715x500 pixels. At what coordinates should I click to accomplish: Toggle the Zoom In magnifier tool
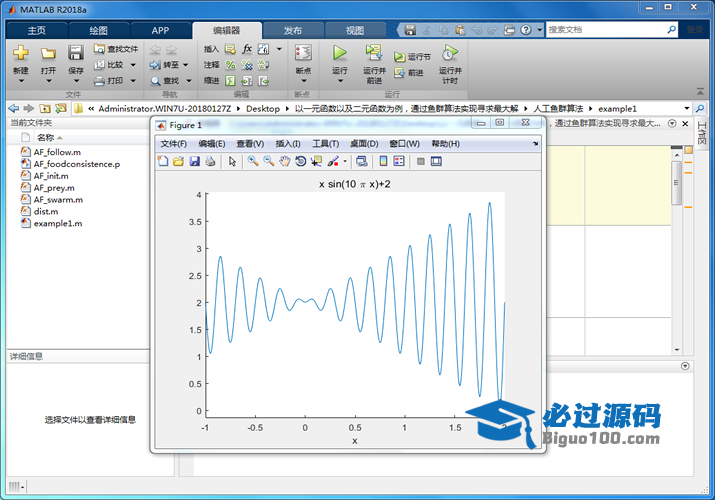click(x=253, y=161)
